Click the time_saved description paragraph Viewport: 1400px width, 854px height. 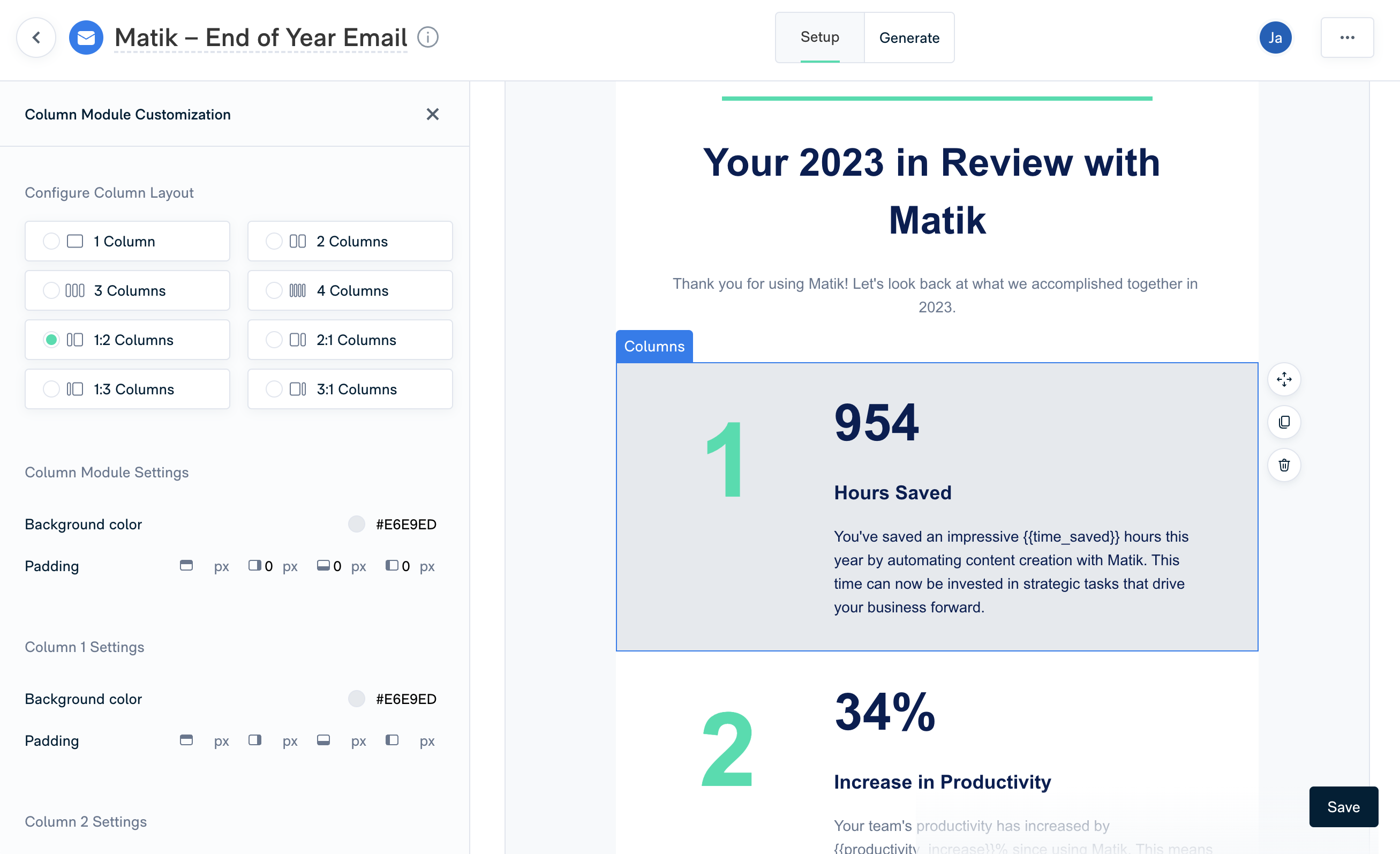pos(1011,572)
